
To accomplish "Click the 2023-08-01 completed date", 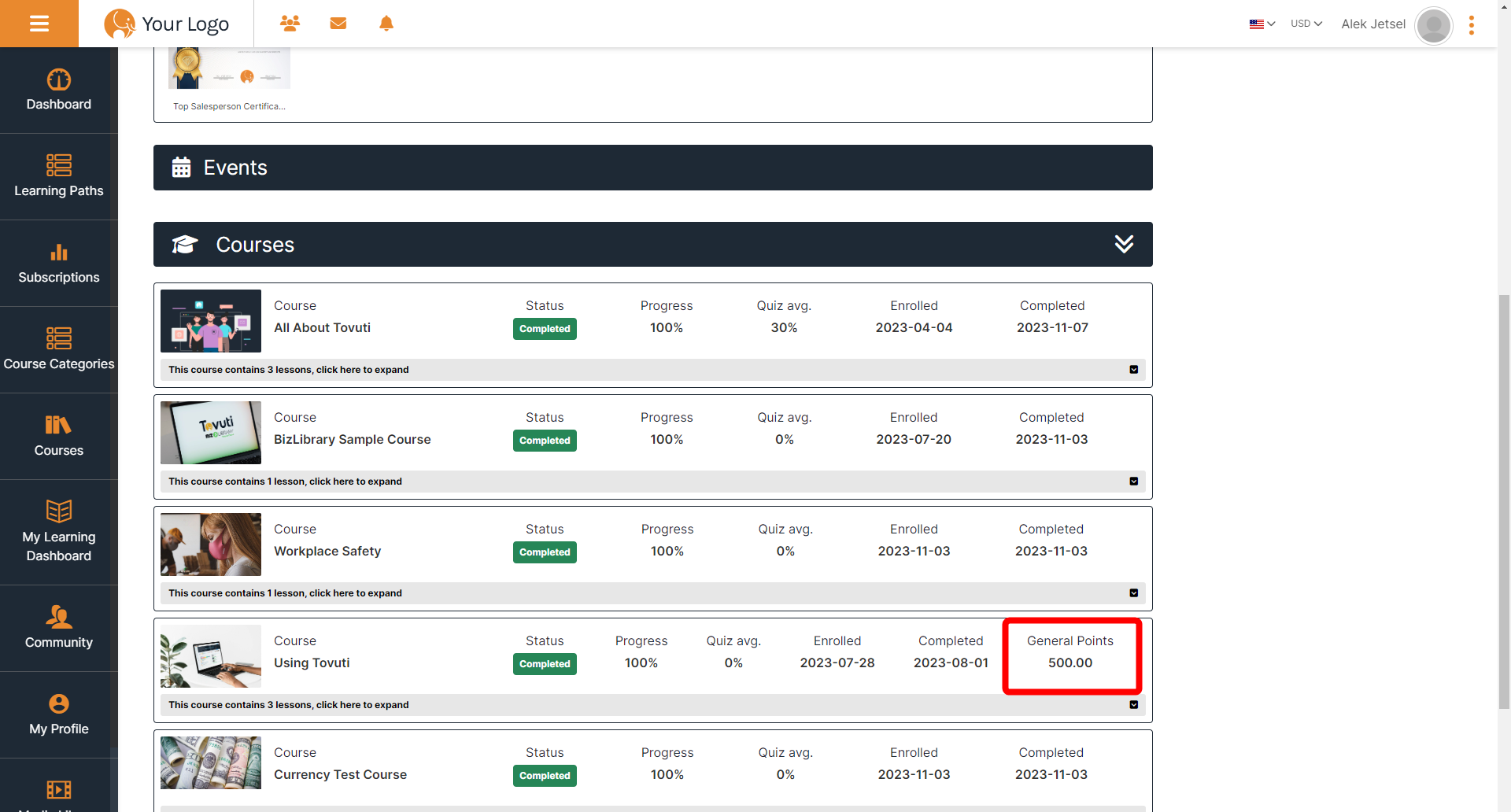I will coord(951,663).
